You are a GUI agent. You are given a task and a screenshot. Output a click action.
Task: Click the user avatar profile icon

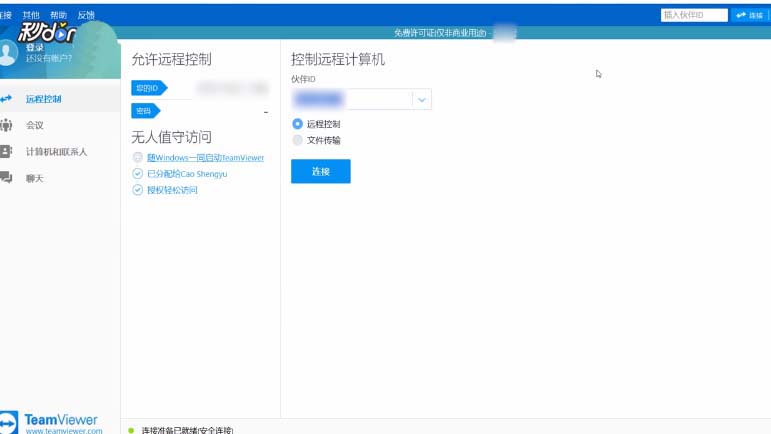(x=7, y=53)
